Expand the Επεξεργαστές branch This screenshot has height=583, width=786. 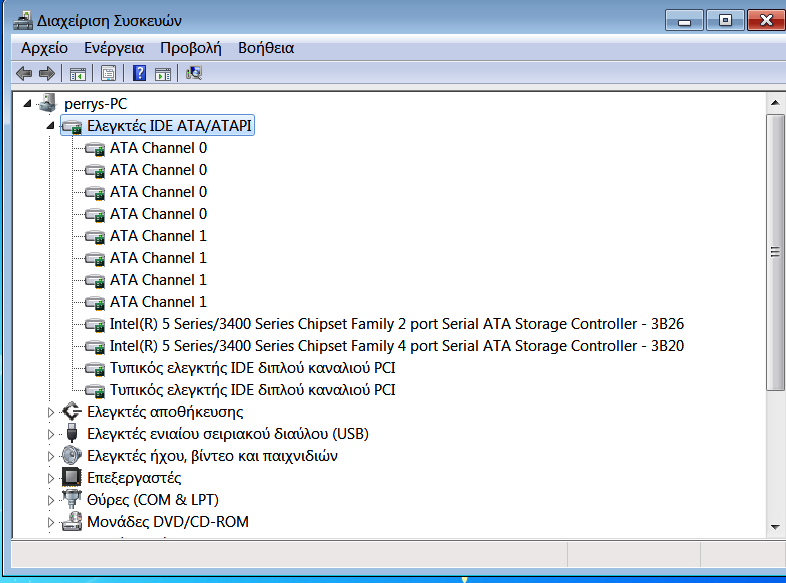(x=50, y=478)
